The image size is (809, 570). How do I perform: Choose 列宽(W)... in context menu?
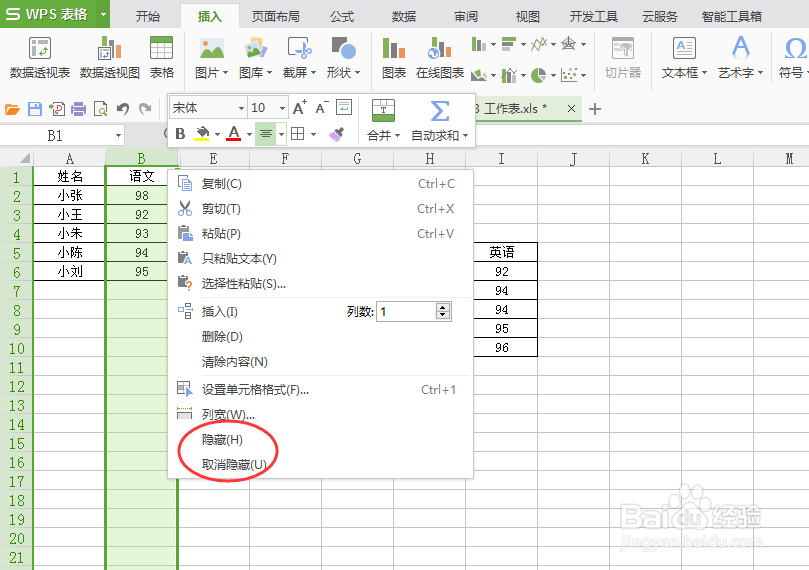pos(320,414)
